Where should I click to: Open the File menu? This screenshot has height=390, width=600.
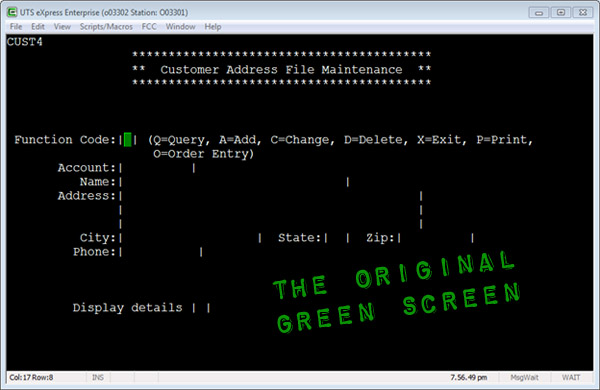[x=16, y=26]
